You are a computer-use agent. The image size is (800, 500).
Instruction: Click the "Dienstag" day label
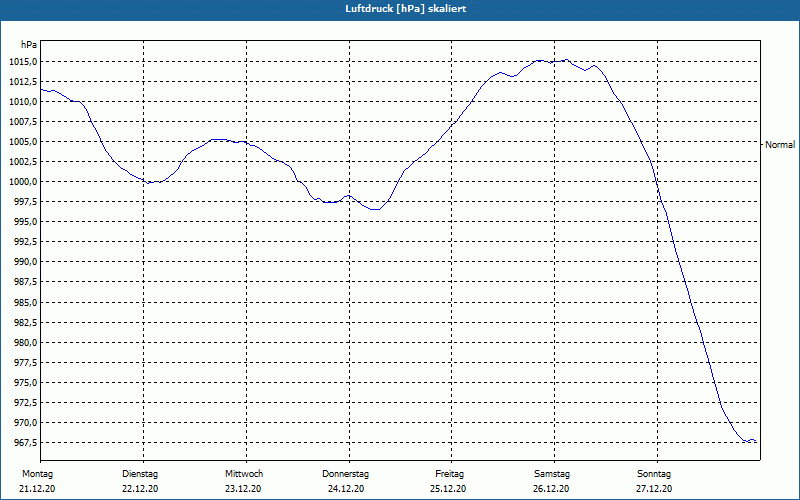pos(140,474)
